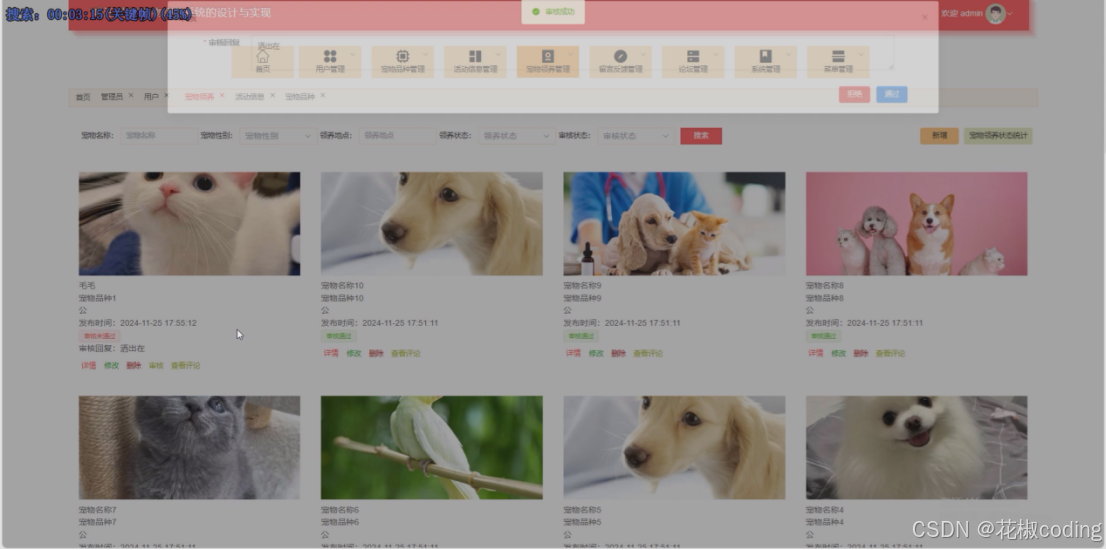Click the gray kitten photo of 宠物名称7
The height and width of the screenshot is (550, 1106).
(189, 448)
